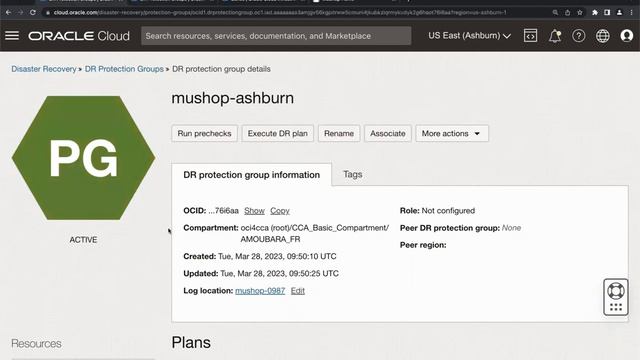Open the user profile avatar icon
Image resolution: width=640 pixels, height=360 pixels.
[x=627, y=36]
